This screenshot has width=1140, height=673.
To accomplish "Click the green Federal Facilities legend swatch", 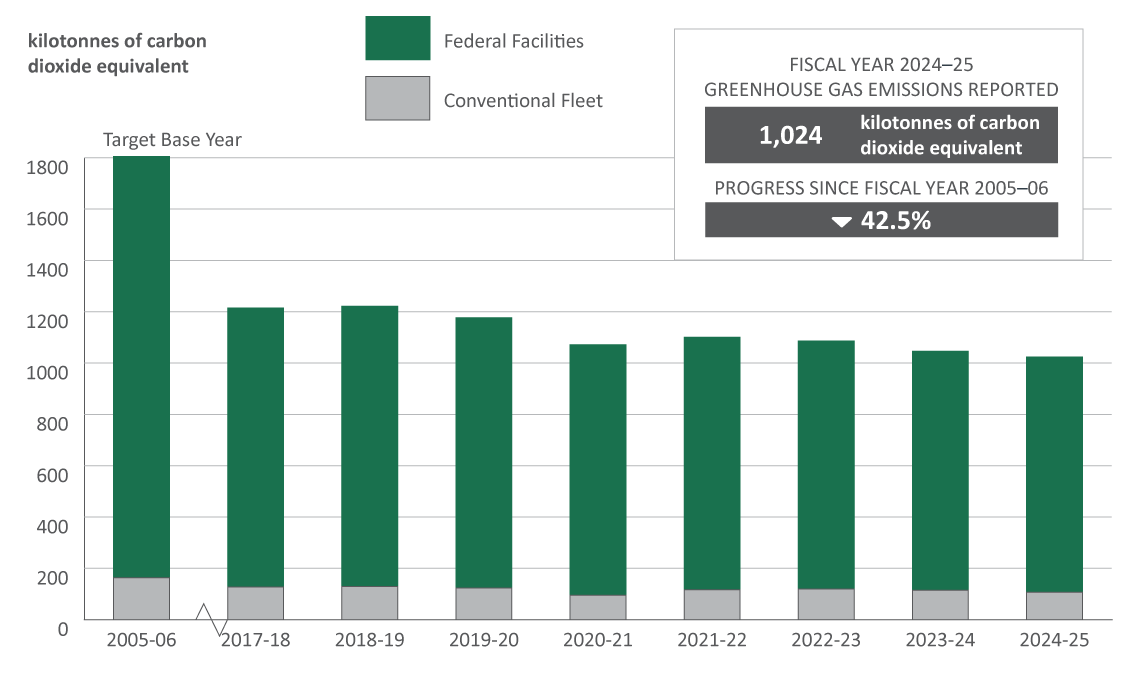I will coord(398,38).
